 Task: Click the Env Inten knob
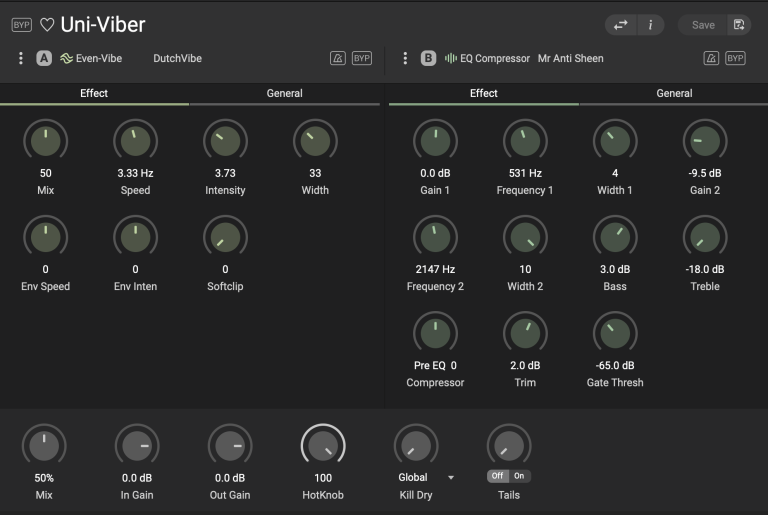136,237
